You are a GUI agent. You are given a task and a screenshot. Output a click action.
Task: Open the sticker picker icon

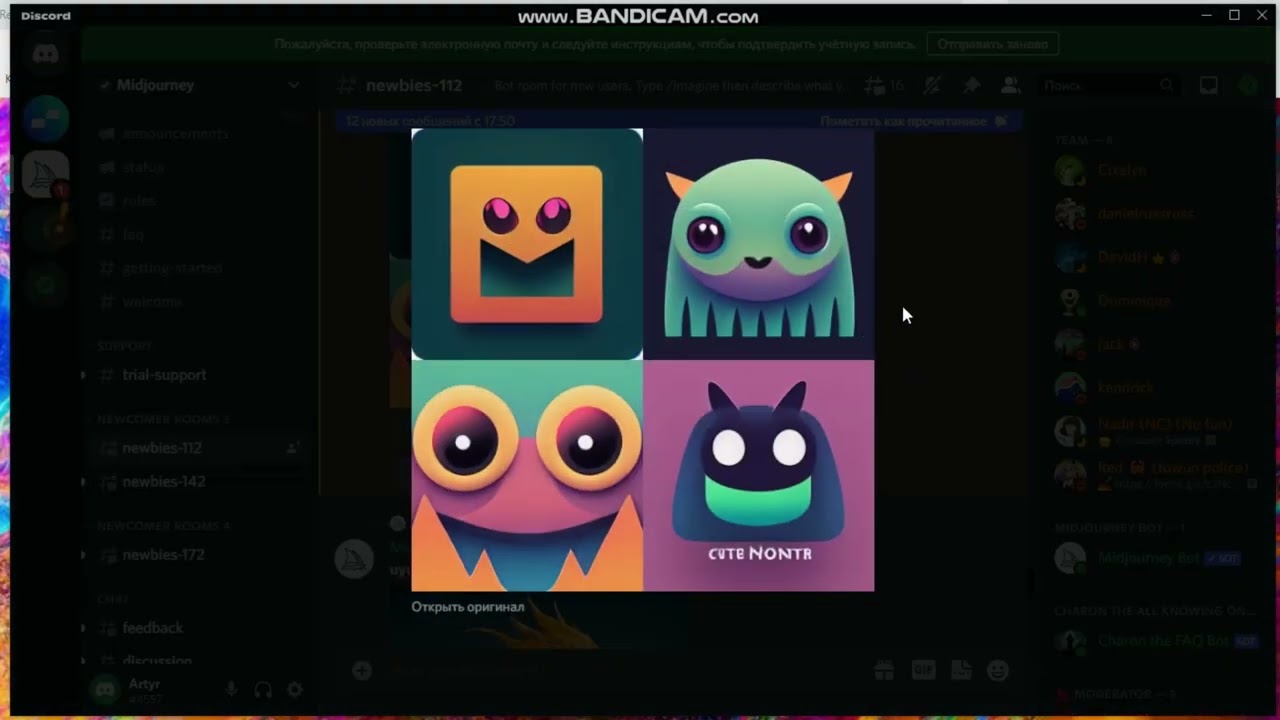[x=961, y=671]
